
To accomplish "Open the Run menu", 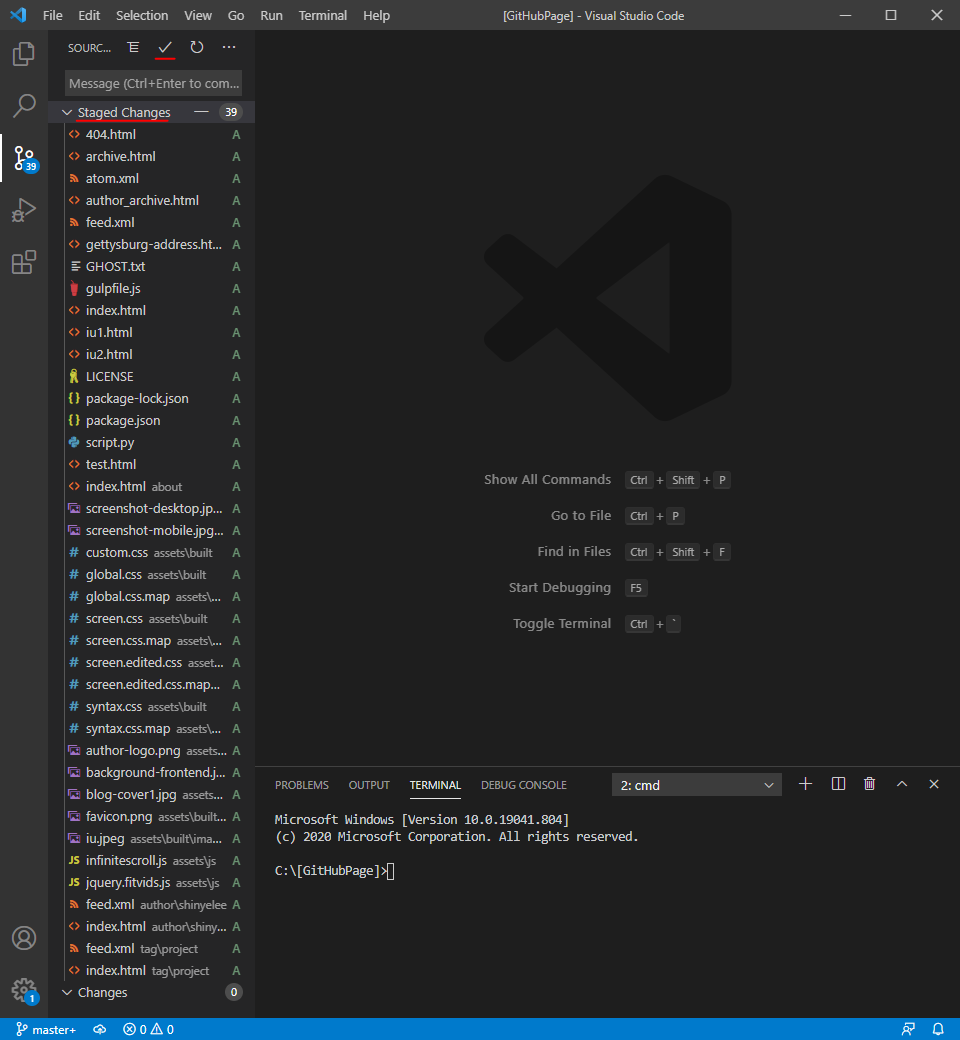I will [x=271, y=15].
